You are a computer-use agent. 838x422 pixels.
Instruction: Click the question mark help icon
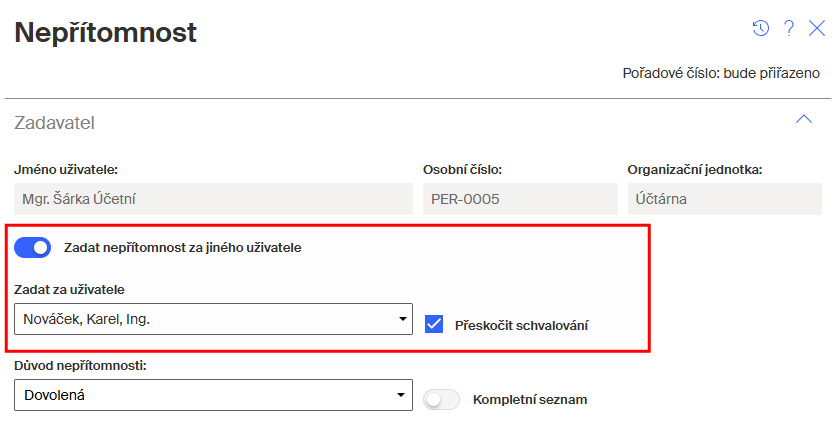788,28
